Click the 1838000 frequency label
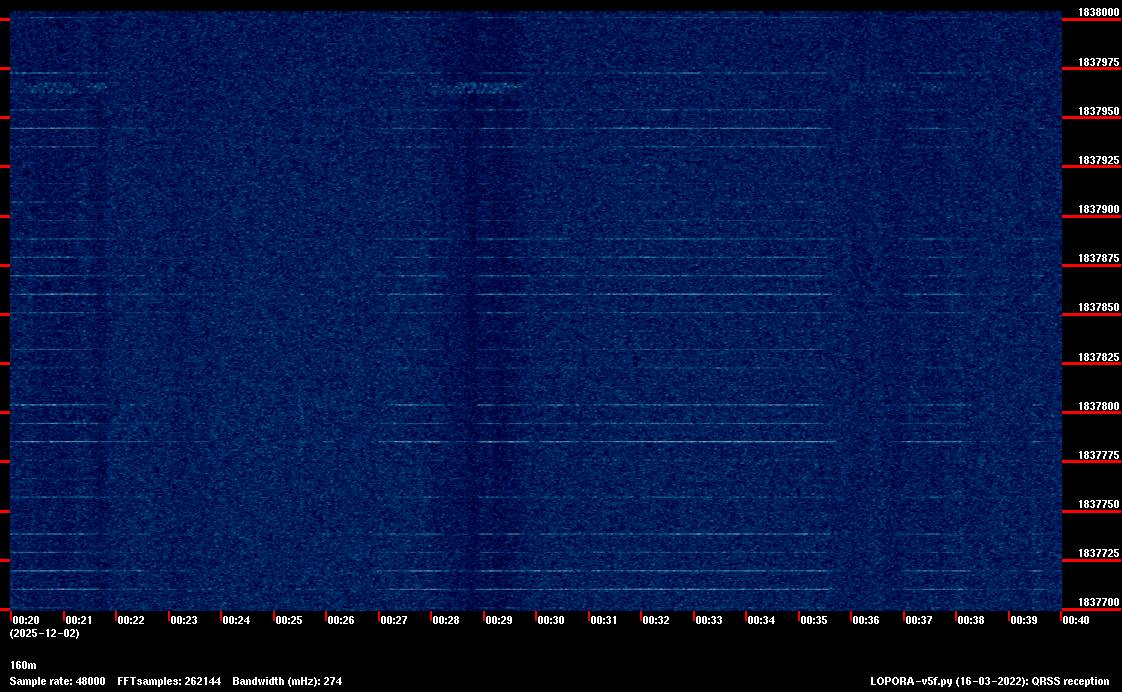1122x692 pixels. [x=1098, y=12]
